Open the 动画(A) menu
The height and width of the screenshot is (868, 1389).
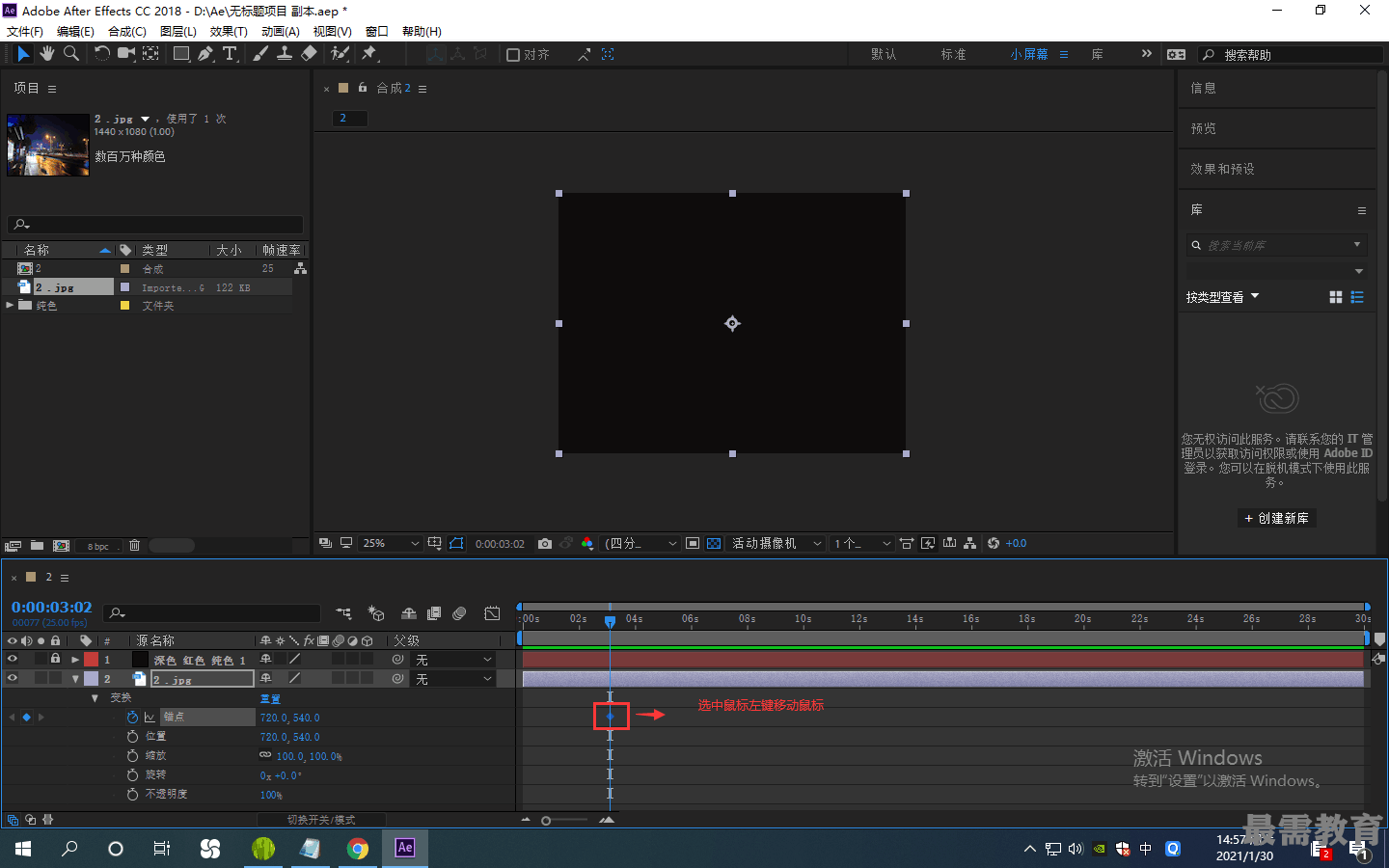point(281,31)
